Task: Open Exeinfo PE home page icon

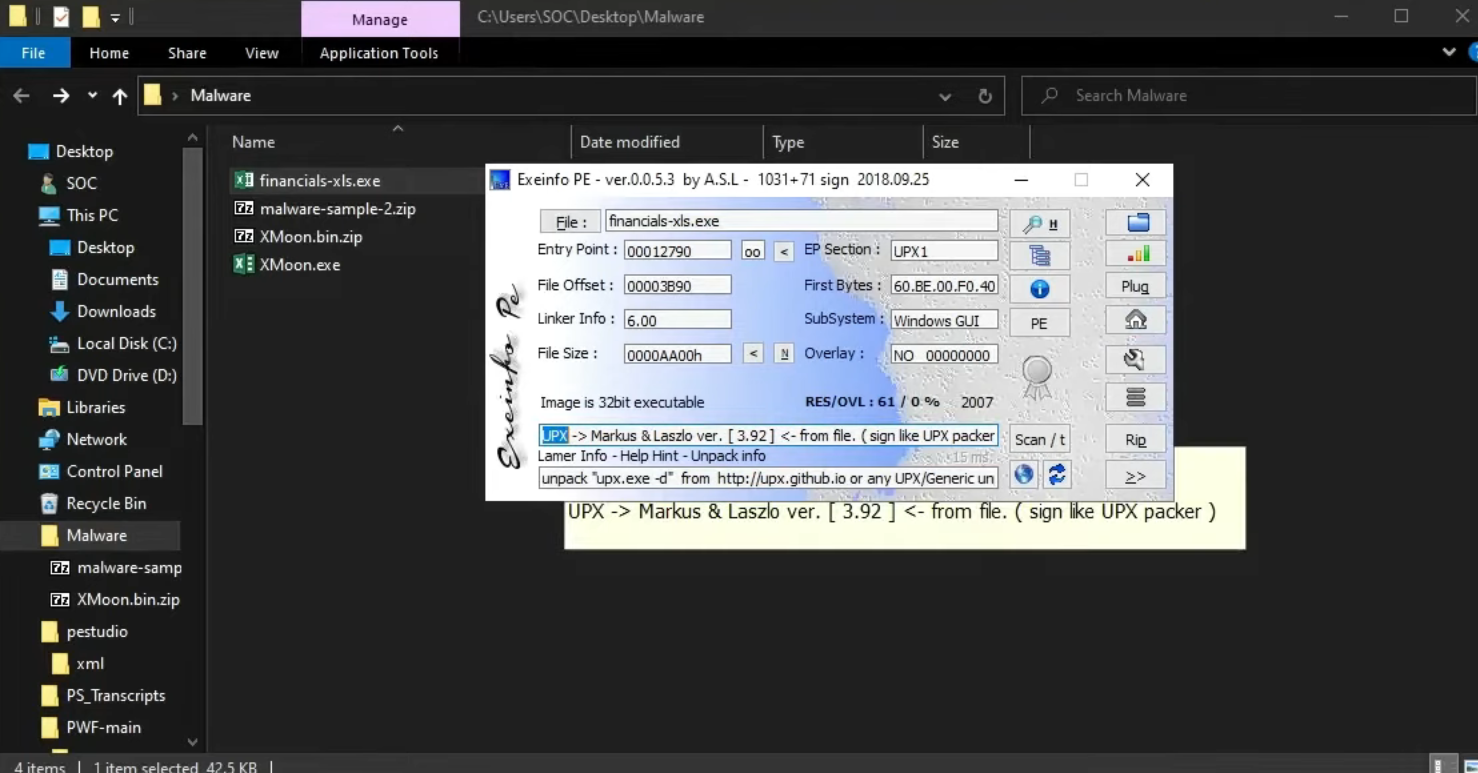Action: coord(1135,320)
